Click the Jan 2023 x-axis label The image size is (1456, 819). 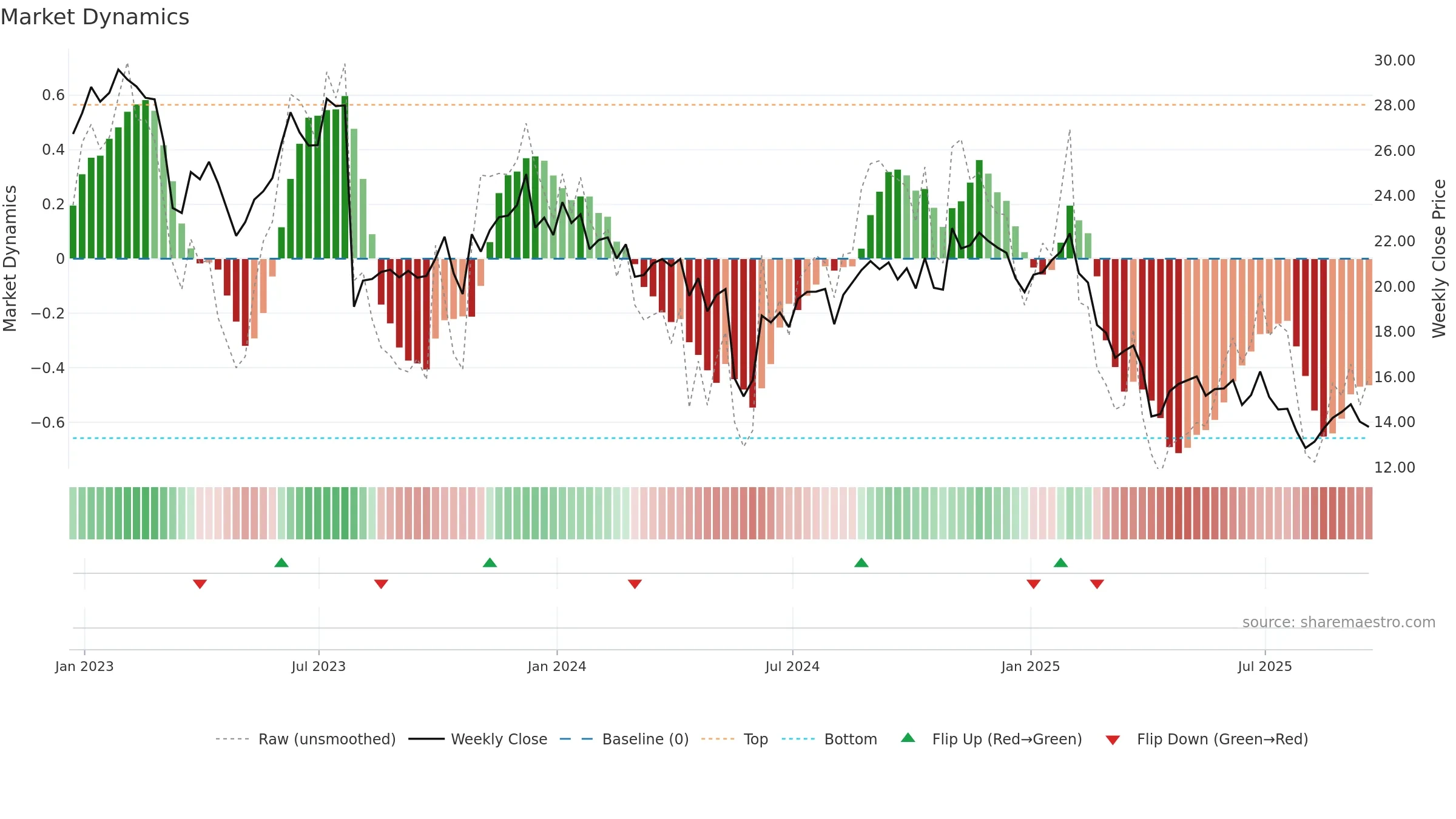pos(84,666)
